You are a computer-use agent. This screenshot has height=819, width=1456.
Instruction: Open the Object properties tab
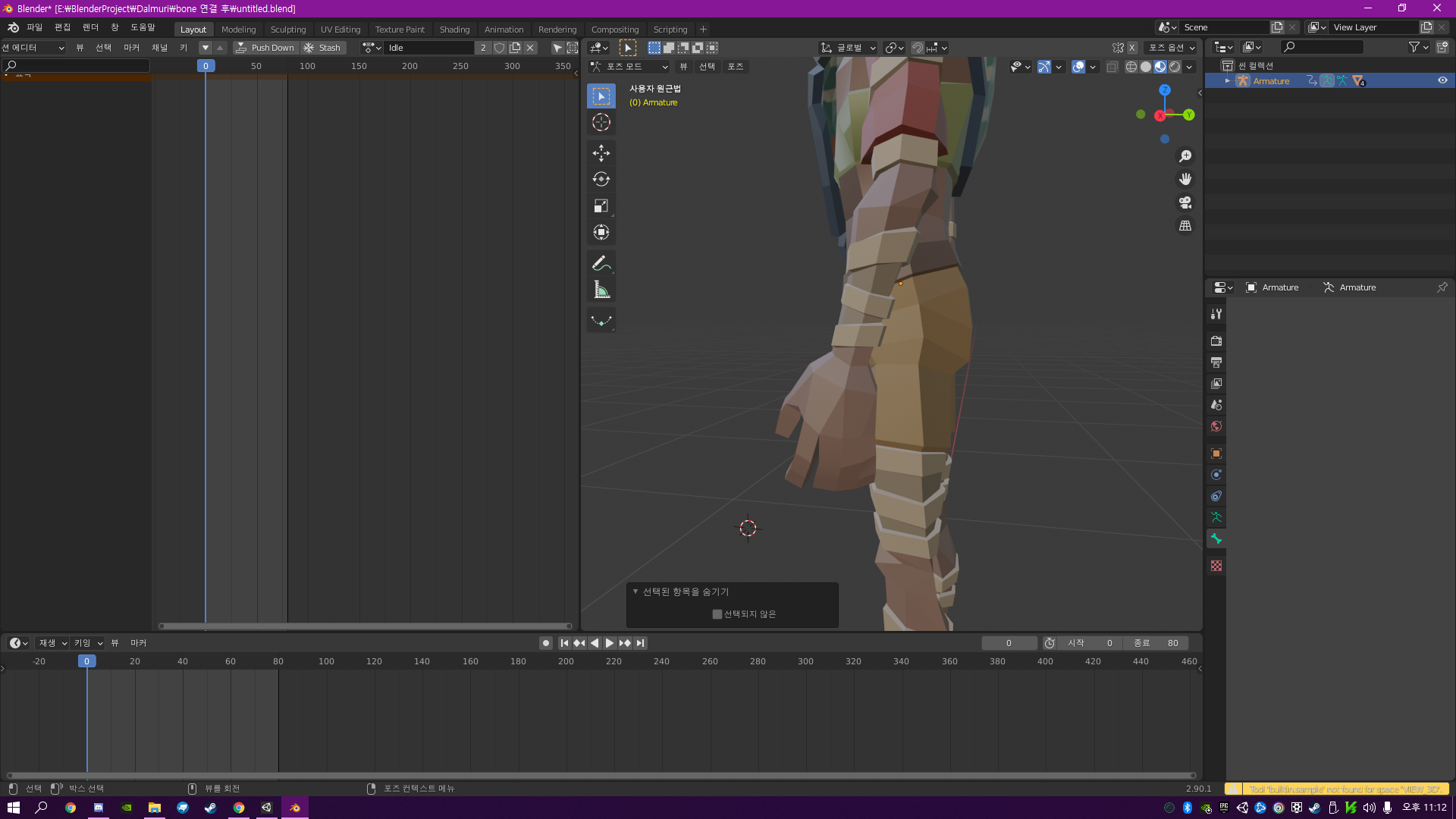point(1216,453)
